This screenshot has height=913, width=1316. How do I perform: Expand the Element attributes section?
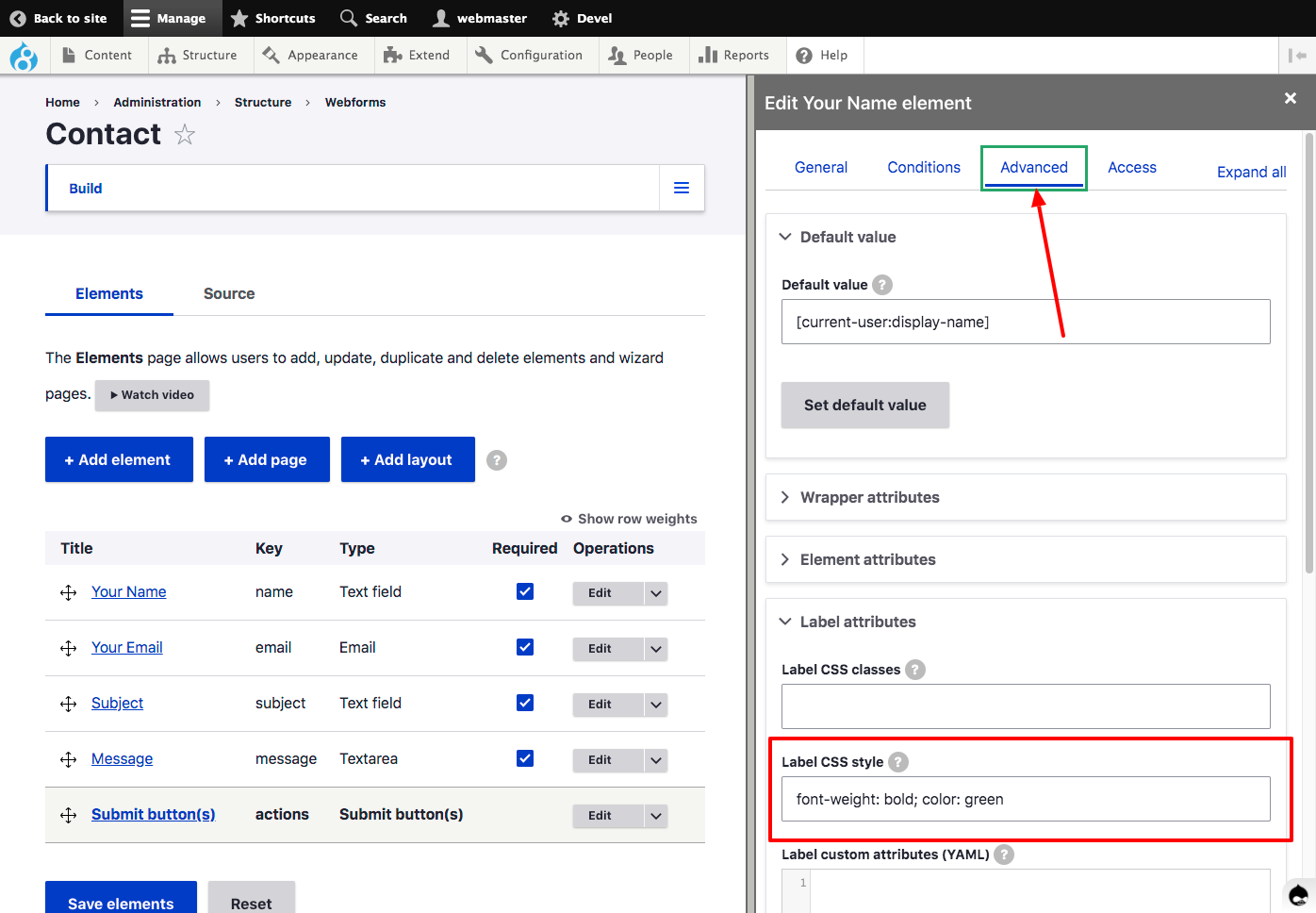pyautogui.click(x=867, y=559)
